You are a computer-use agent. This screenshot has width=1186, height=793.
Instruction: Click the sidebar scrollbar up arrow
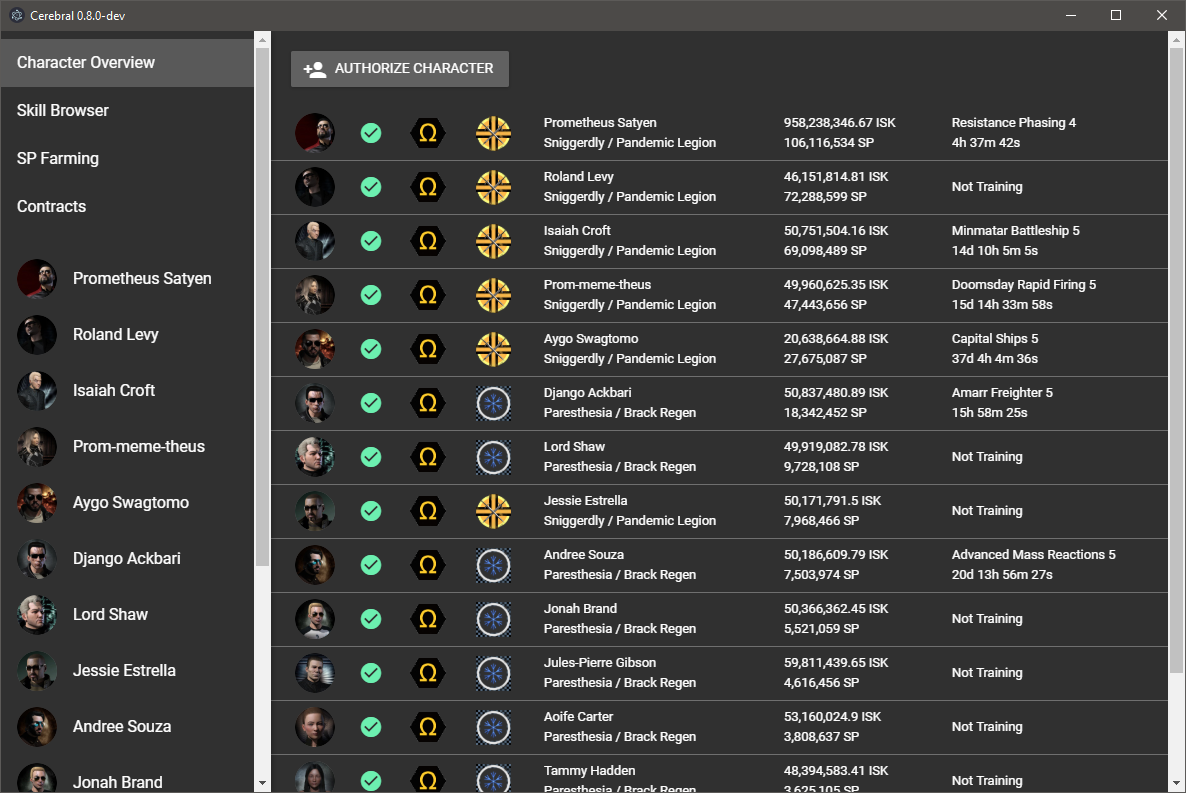click(262, 40)
